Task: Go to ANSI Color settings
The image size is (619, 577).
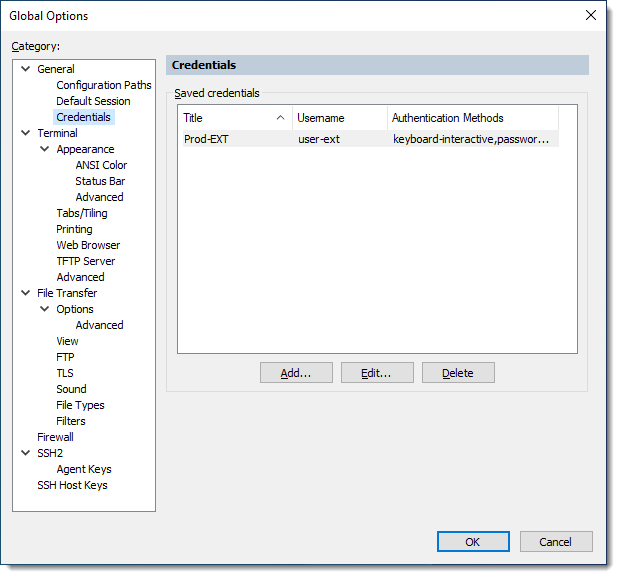Action: point(101,165)
